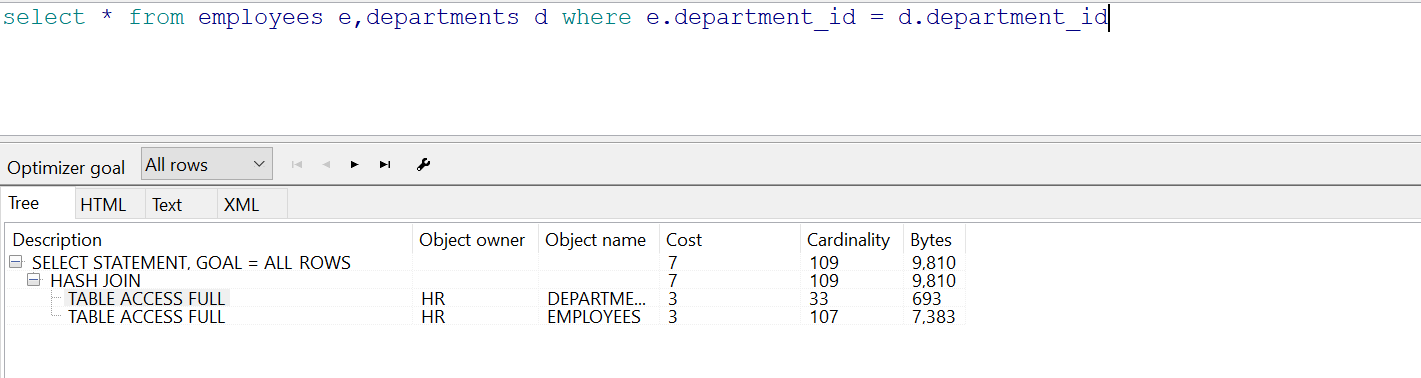Select the DEPARTMENTS table access full row
1421x378 pixels.
click(x=486, y=299)
